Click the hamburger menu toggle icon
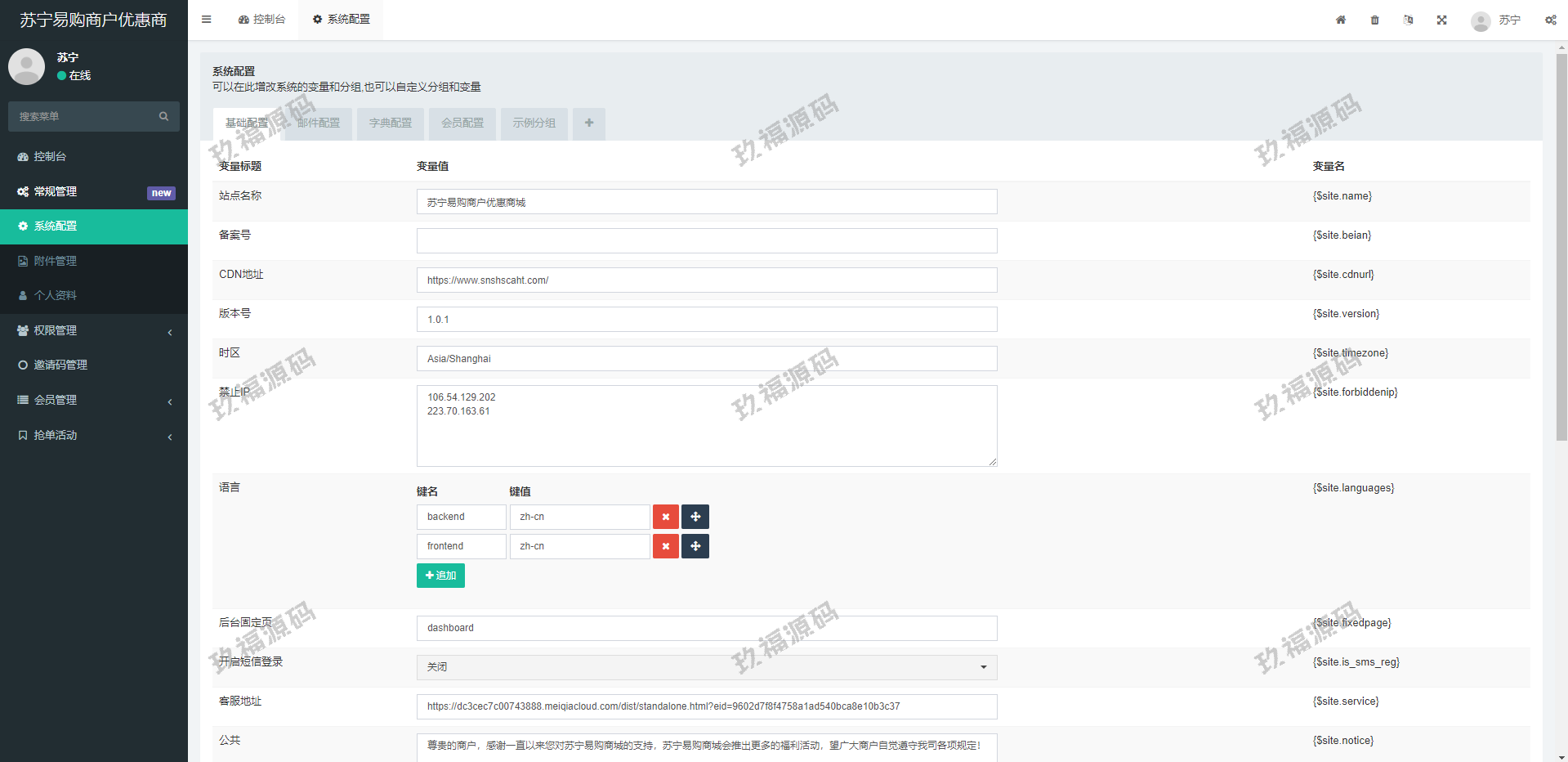Viewport: 1568px width, 762px height. point(207,20)
